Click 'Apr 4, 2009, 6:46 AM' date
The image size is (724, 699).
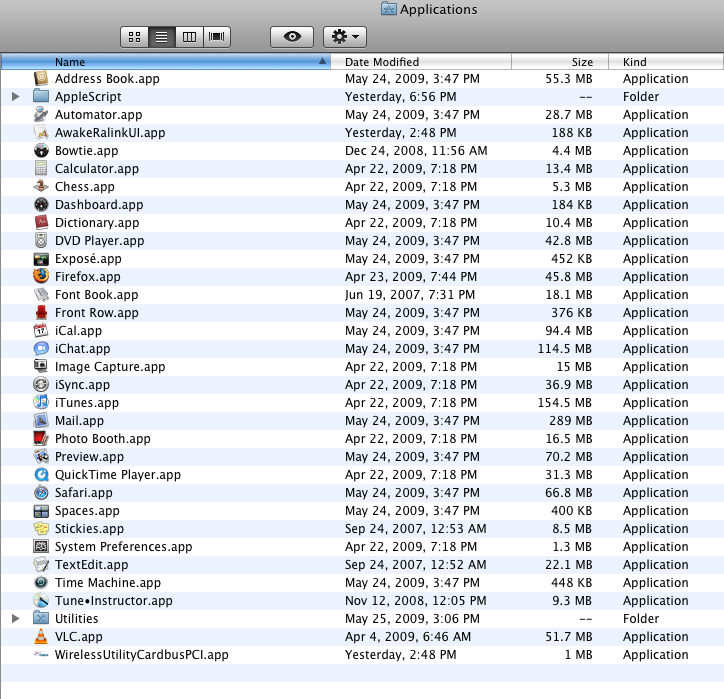tap(408, 637)
